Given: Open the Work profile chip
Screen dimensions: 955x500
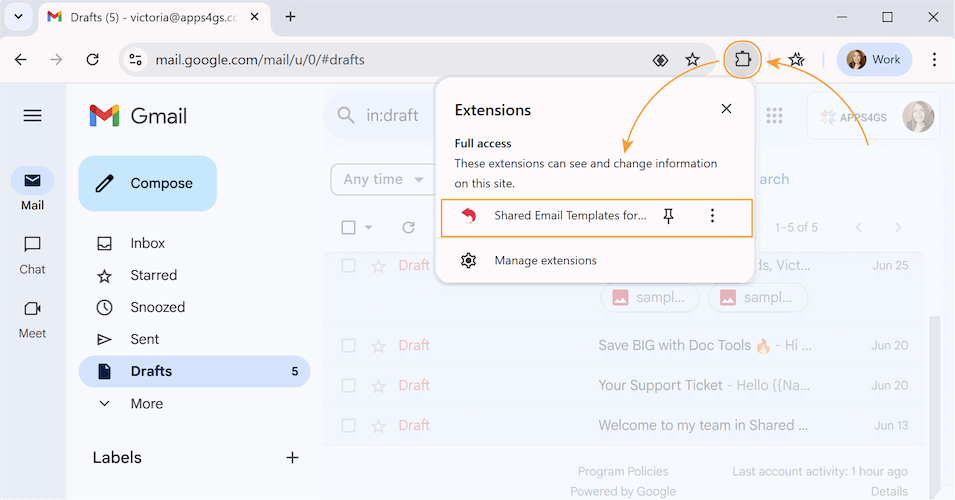Looking at the screenshot, I should point(874,60).
